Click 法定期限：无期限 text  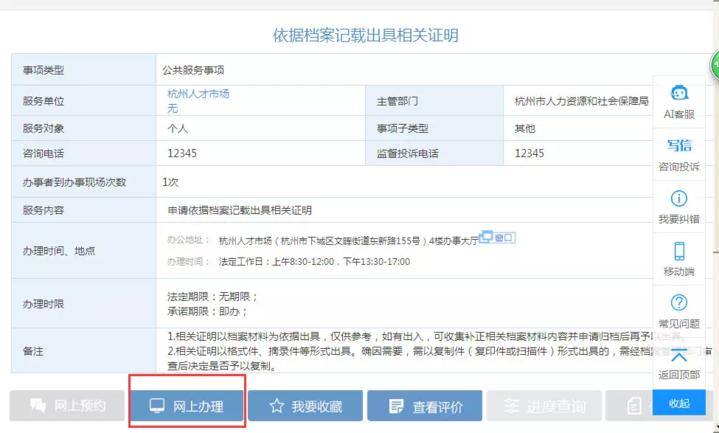212,297
